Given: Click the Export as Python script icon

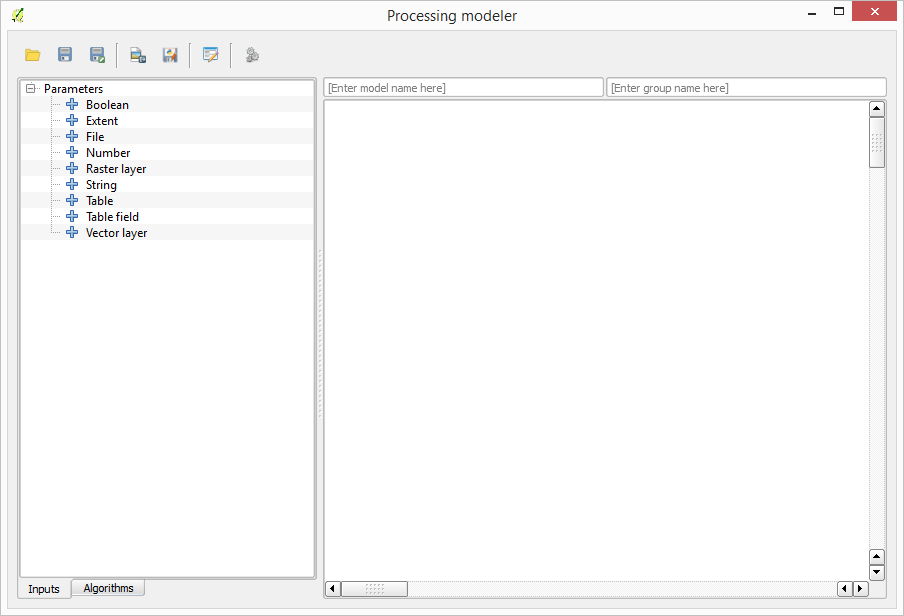Looking at the screenshot, I should coord(170,55).
